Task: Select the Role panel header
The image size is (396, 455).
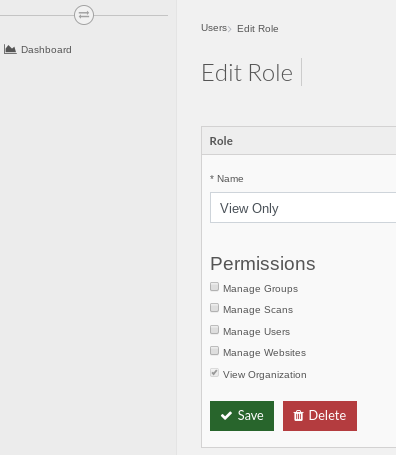Action: [299, 141]
